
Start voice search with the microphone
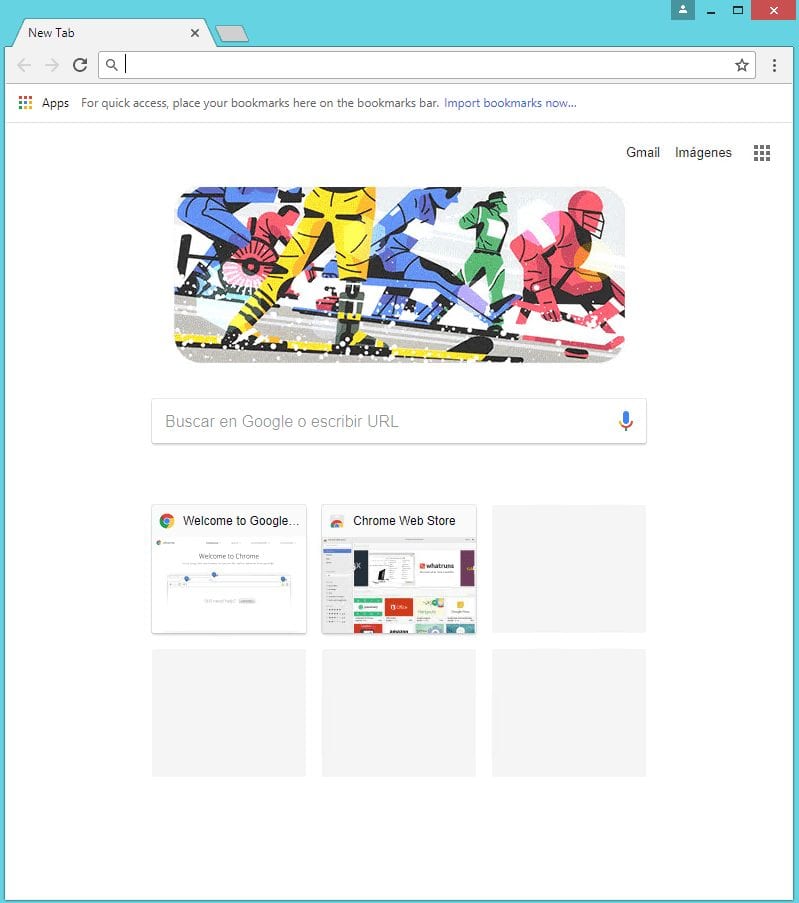(x=626, y=421)
